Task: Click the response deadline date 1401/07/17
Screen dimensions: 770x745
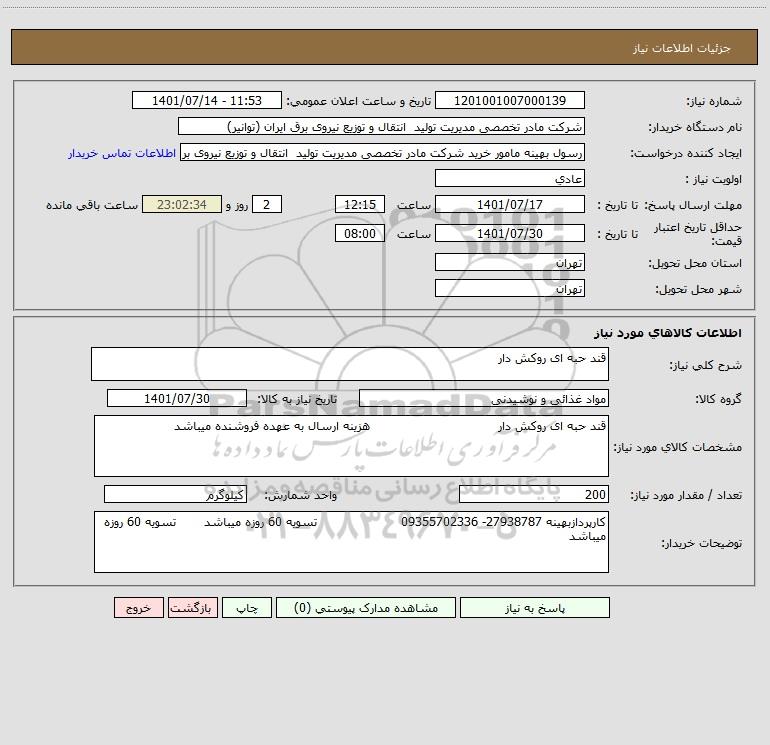Action: point(510,204)
